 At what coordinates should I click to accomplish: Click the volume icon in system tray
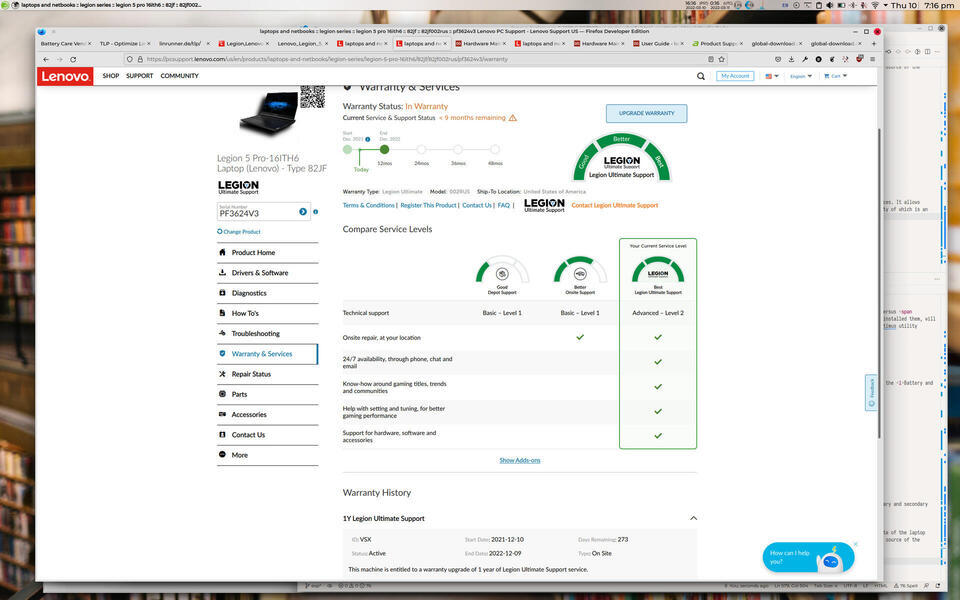point(830,5)
